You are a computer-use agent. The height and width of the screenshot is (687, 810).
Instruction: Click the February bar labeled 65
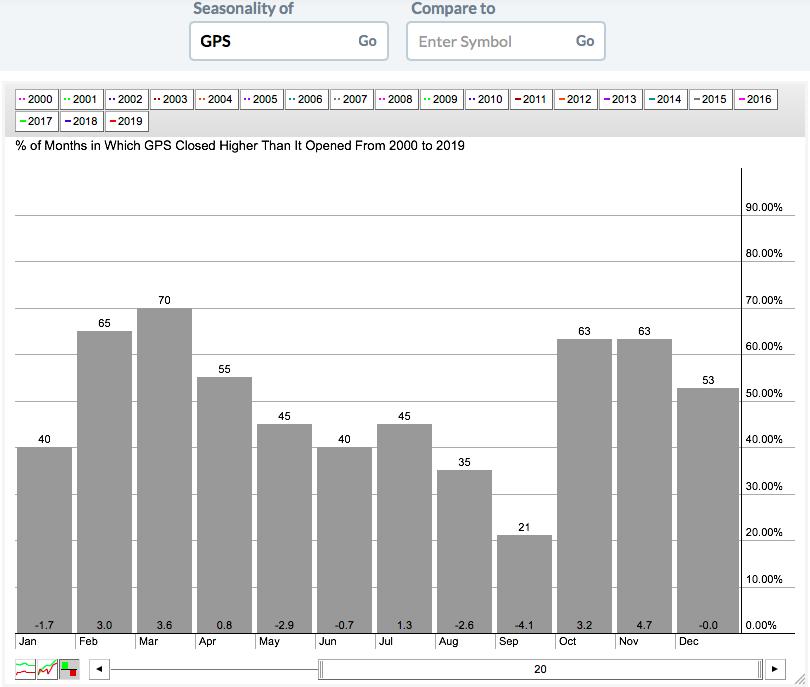[104, 482]
